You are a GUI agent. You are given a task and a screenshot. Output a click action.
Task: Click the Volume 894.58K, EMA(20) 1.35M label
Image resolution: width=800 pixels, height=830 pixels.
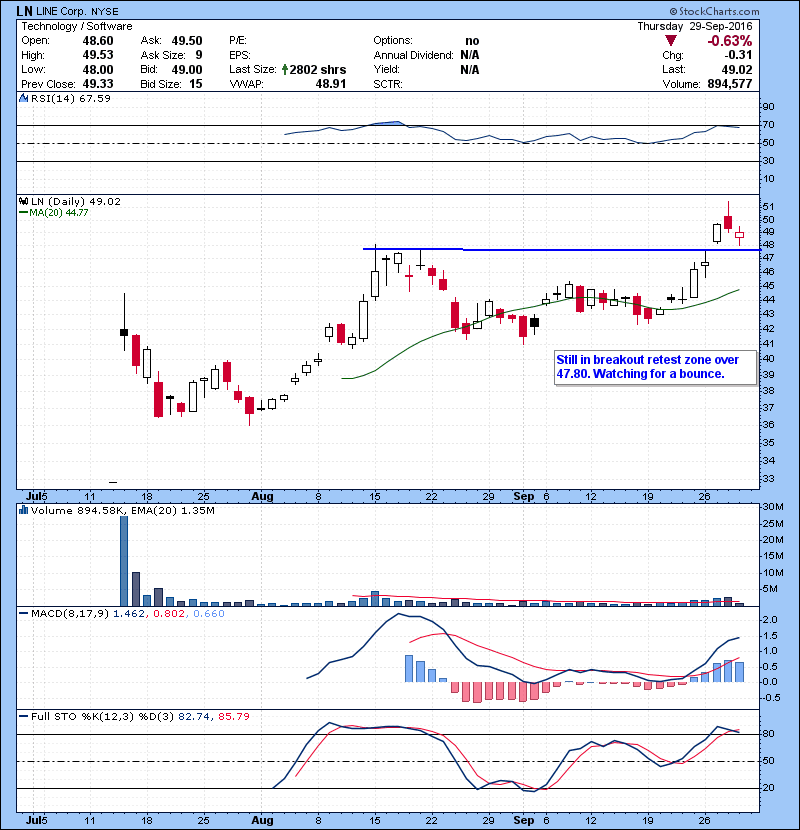point(123,510)
